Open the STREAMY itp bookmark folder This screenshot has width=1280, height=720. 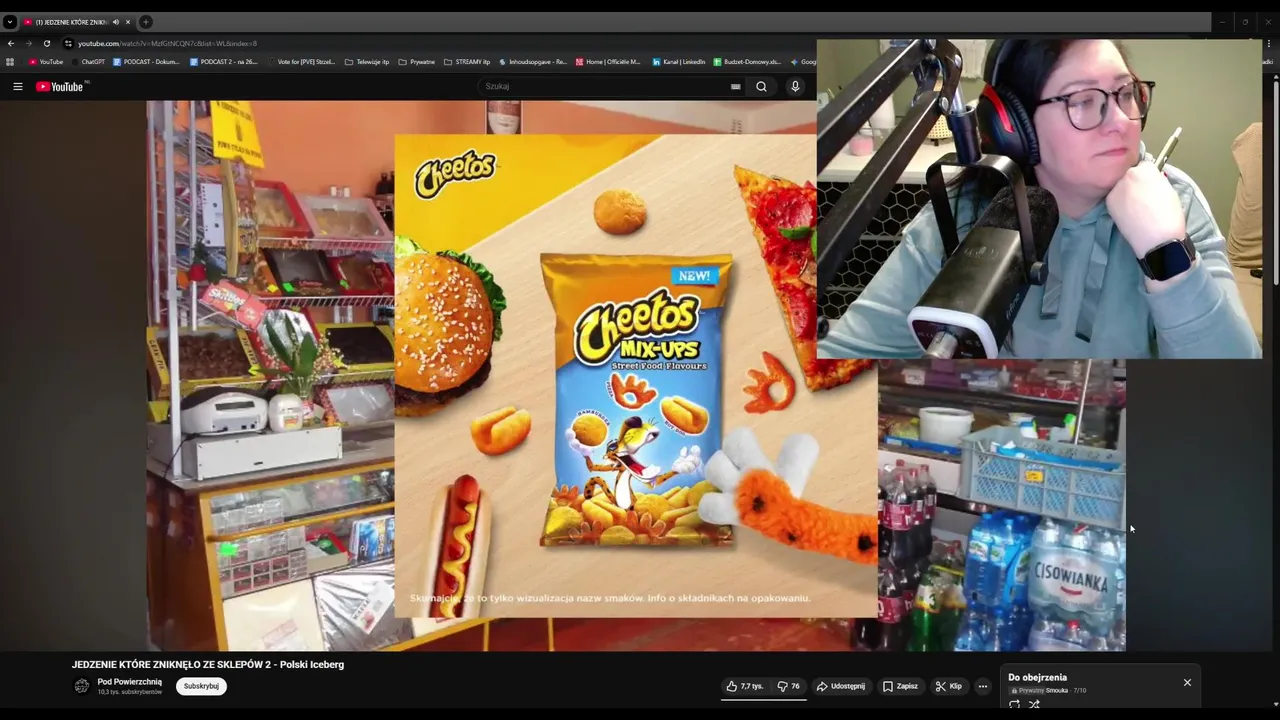click(467, 62)
